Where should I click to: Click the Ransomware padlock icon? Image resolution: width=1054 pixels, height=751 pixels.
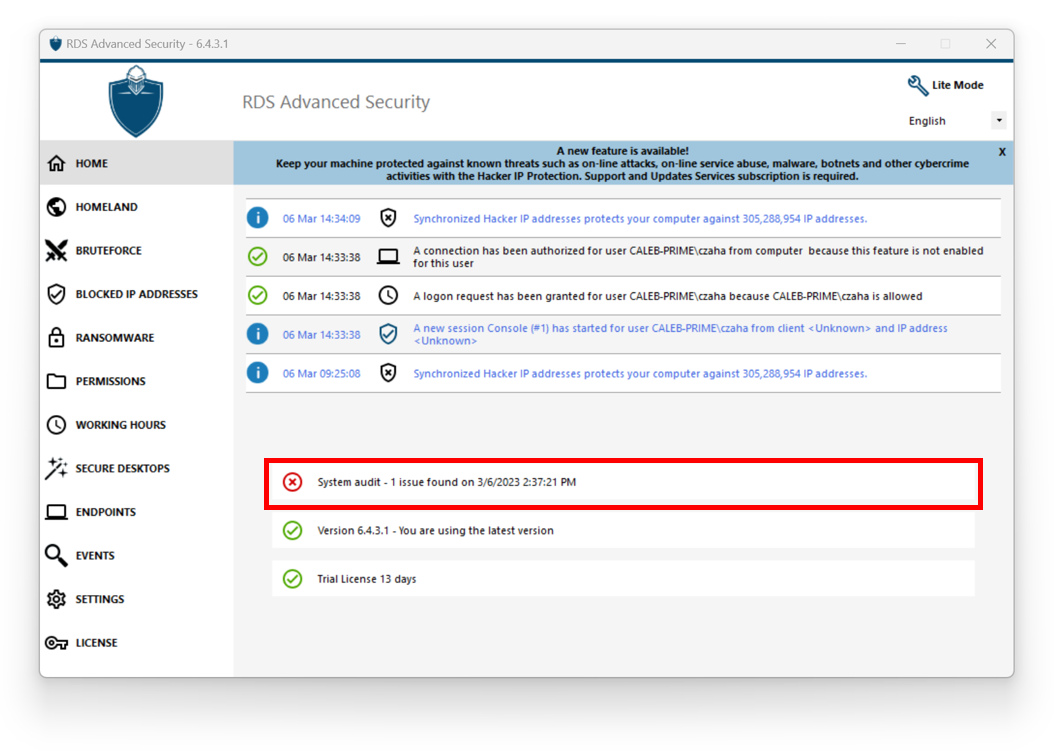coord(56,338)
